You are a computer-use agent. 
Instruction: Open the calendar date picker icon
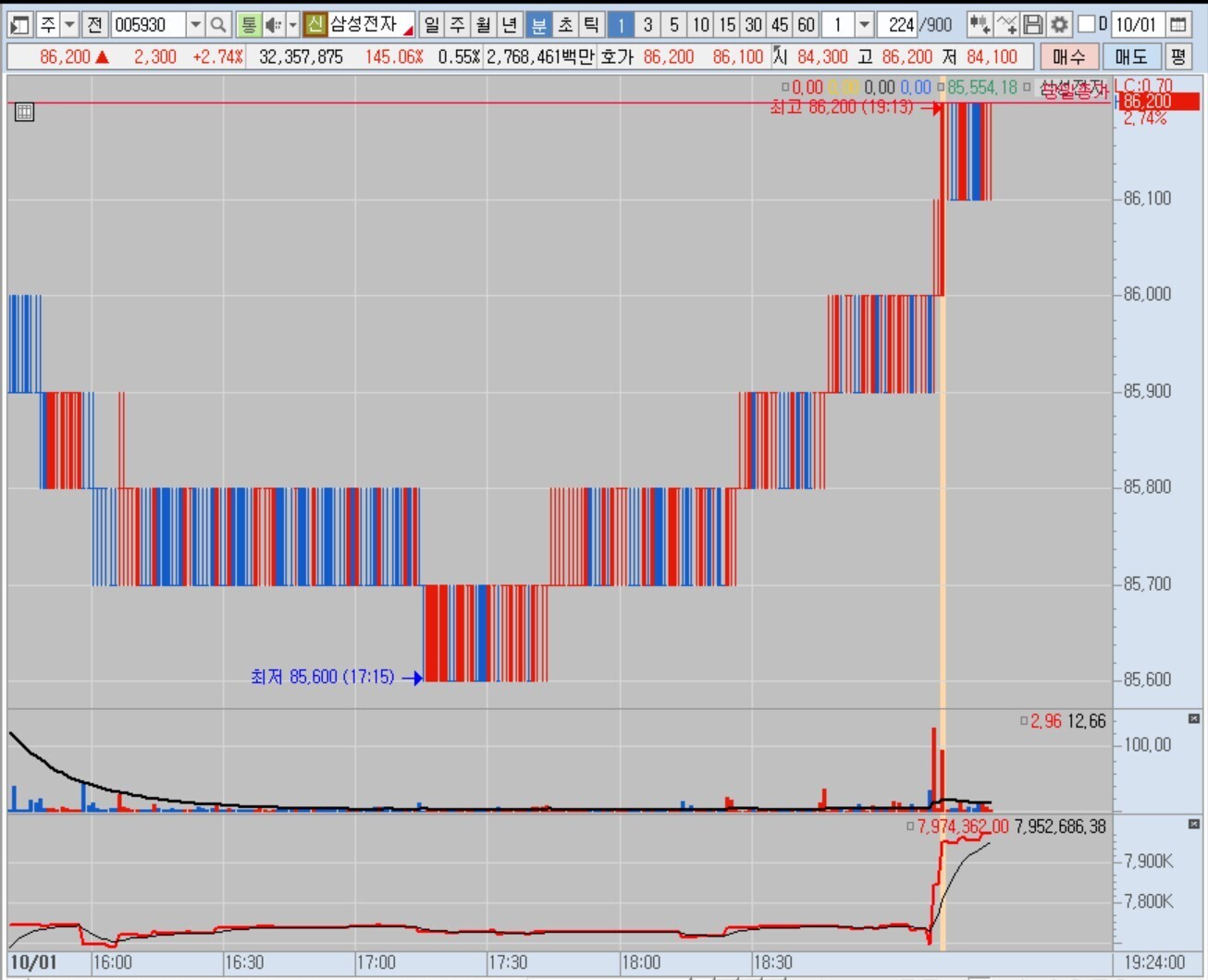click(1178, 25)
